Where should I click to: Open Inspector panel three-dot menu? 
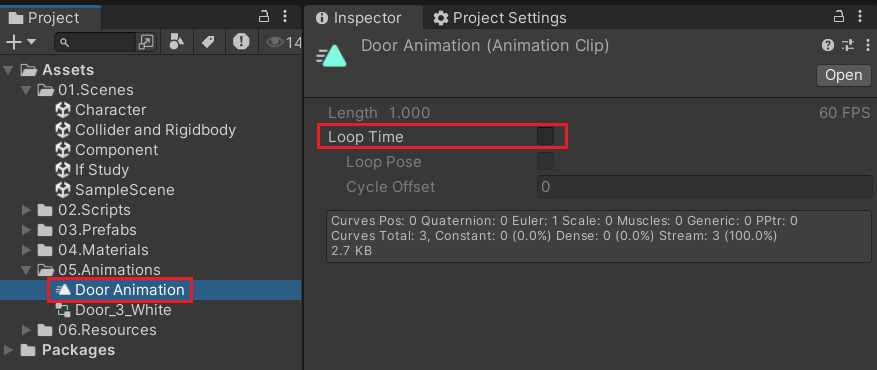point(860,17)
